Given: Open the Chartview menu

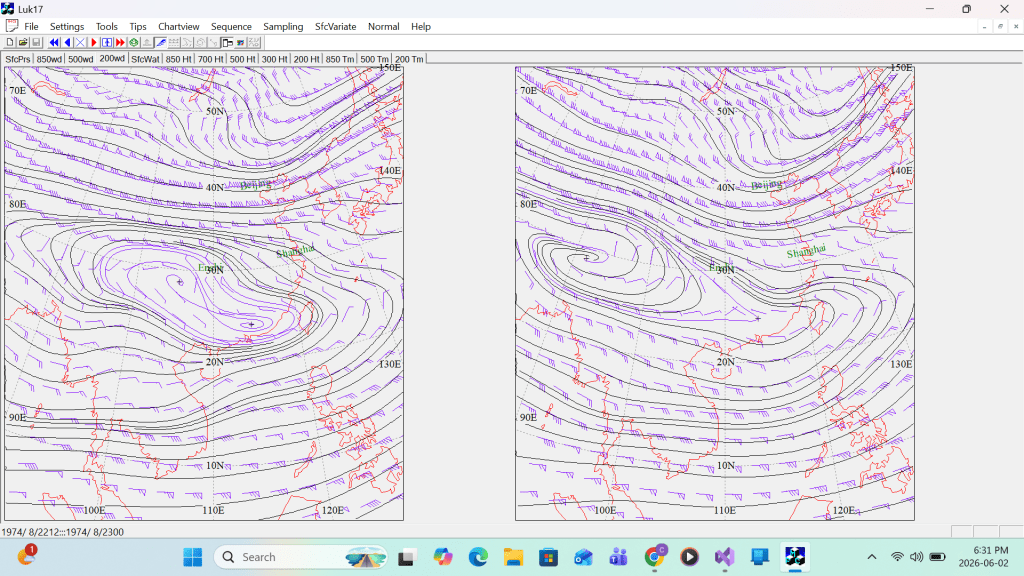Looking at the screenshot, I should (x=178, y=27).
